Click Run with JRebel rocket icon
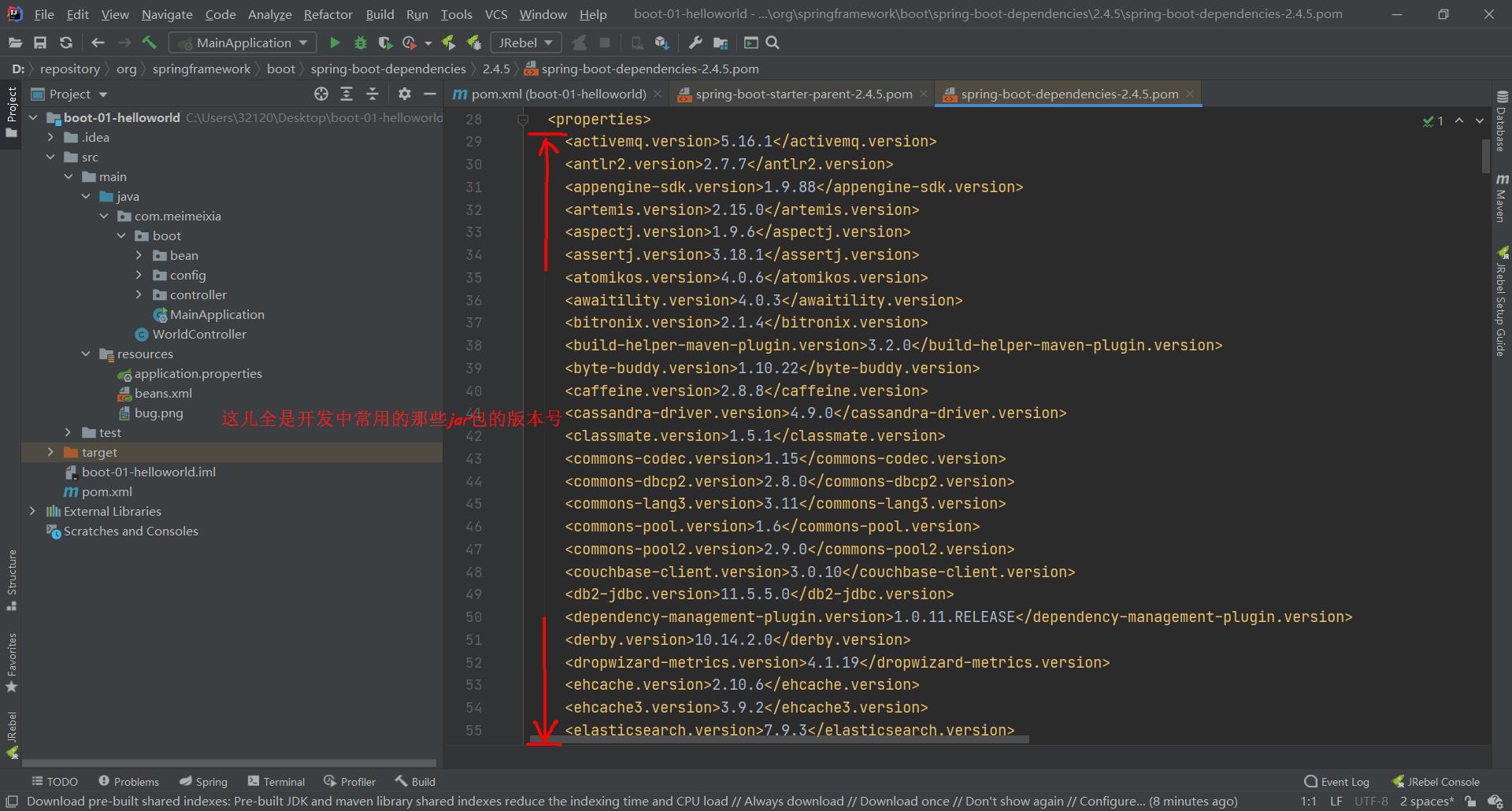1512x811 pixels. 448,43
